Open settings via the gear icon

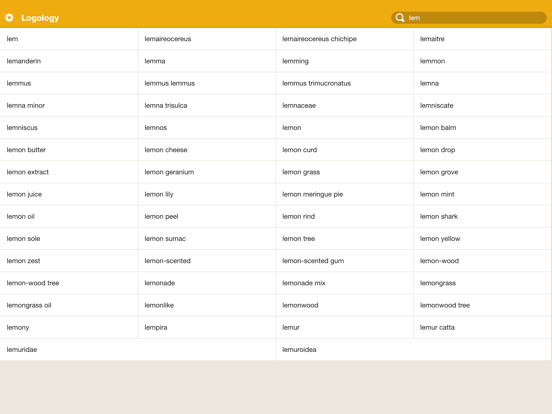[9, 18]
